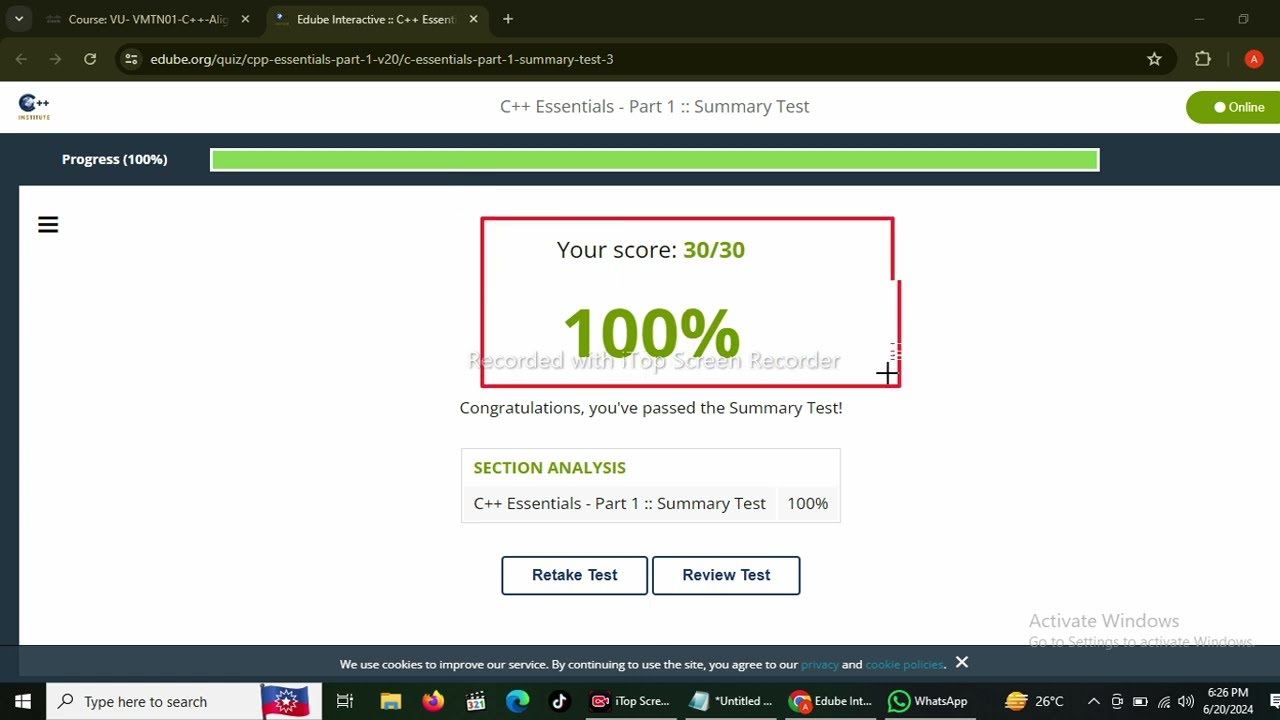The width and height of the screenshot is (1280, 720).
Task: Open the Windows Start menu
Action: click(x=22, y=701)
